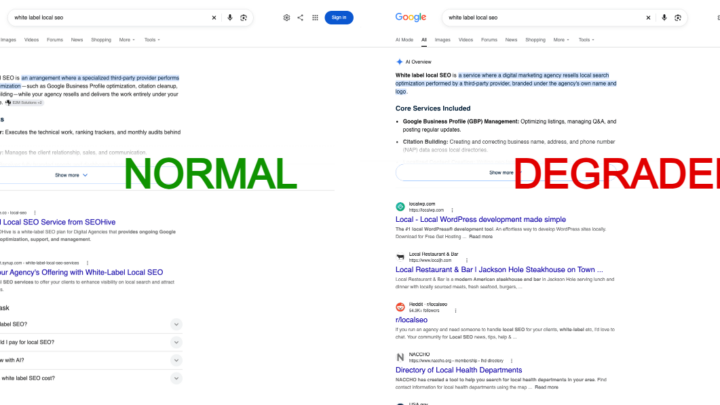Click the localwp.com favicon
This screenshot has height=405, width=720.
pos(400,207)
